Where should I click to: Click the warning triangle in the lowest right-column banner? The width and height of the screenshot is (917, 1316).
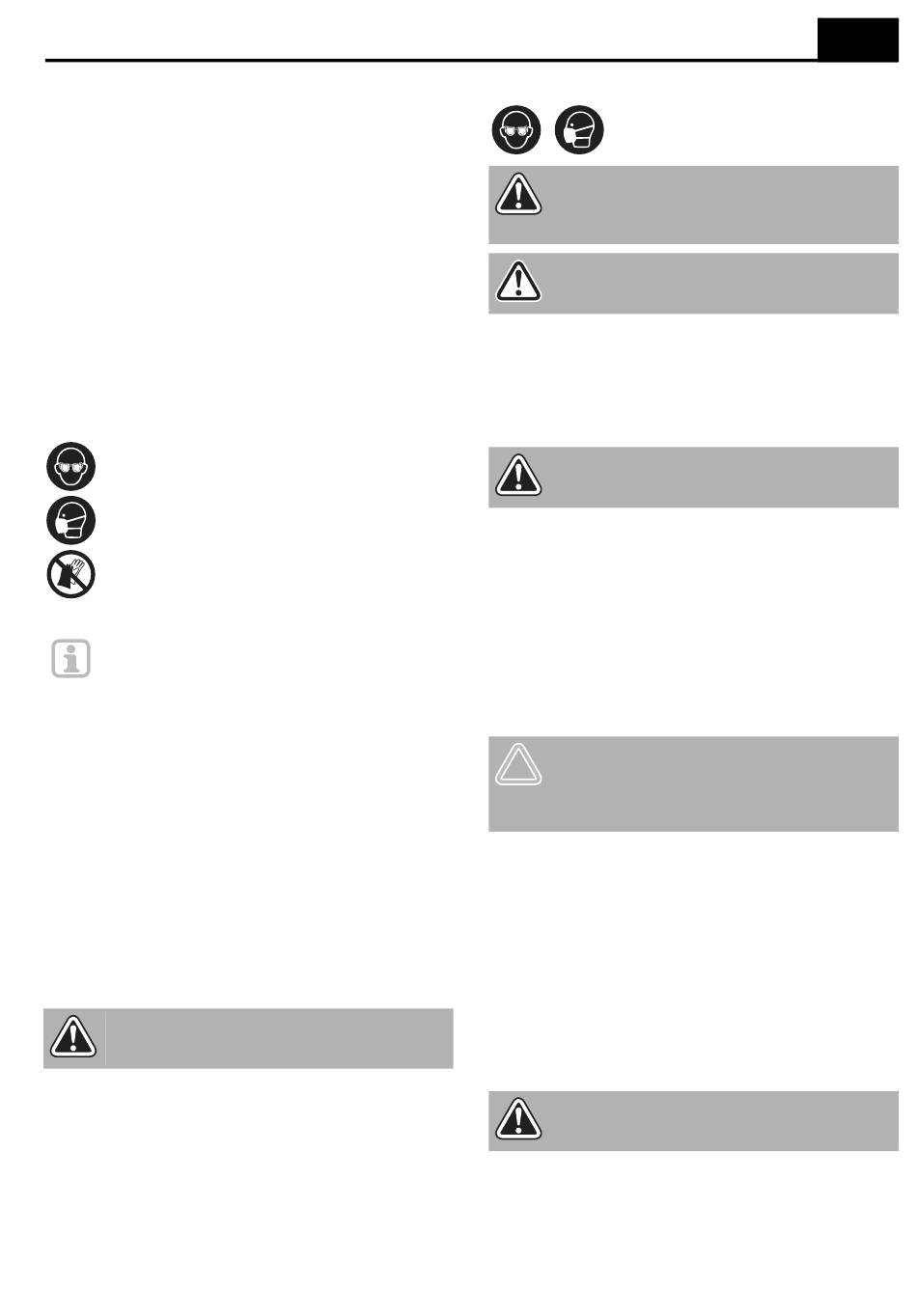[518, 1118]
